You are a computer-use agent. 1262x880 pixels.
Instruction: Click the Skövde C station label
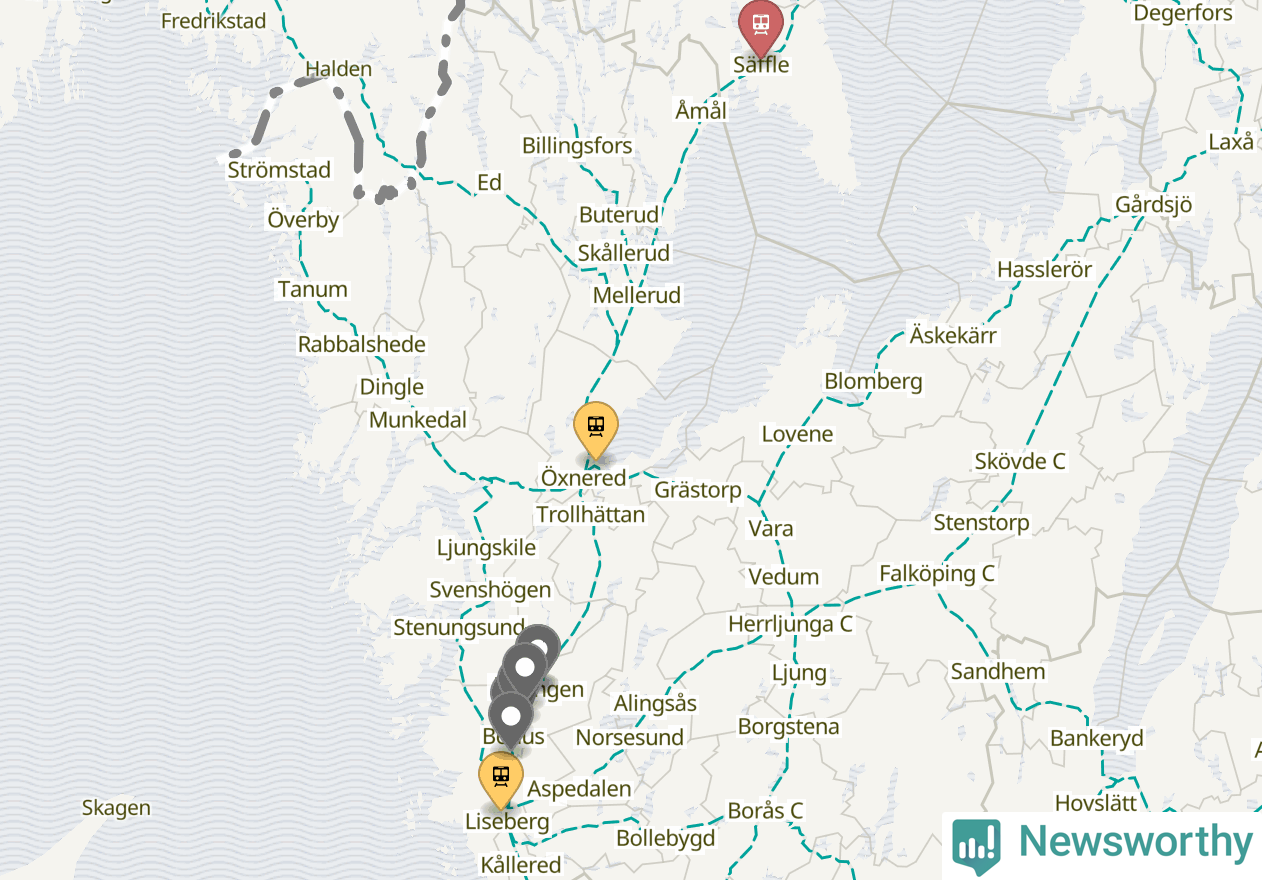pyautogui.click(x=1020, y=461)
